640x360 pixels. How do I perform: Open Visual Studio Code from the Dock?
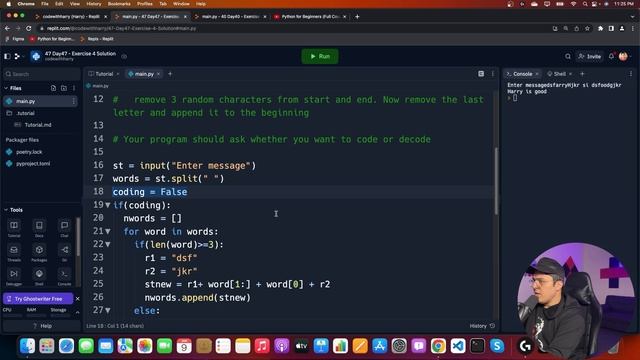pos(458,346)
